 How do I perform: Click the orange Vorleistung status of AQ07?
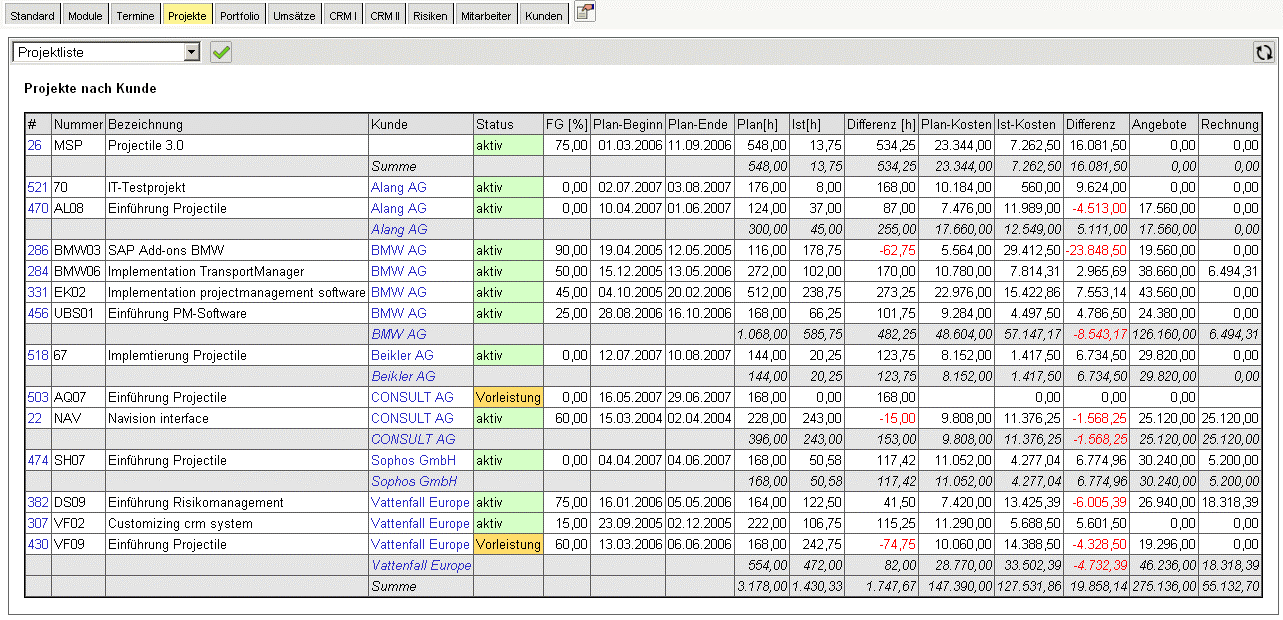508,397
